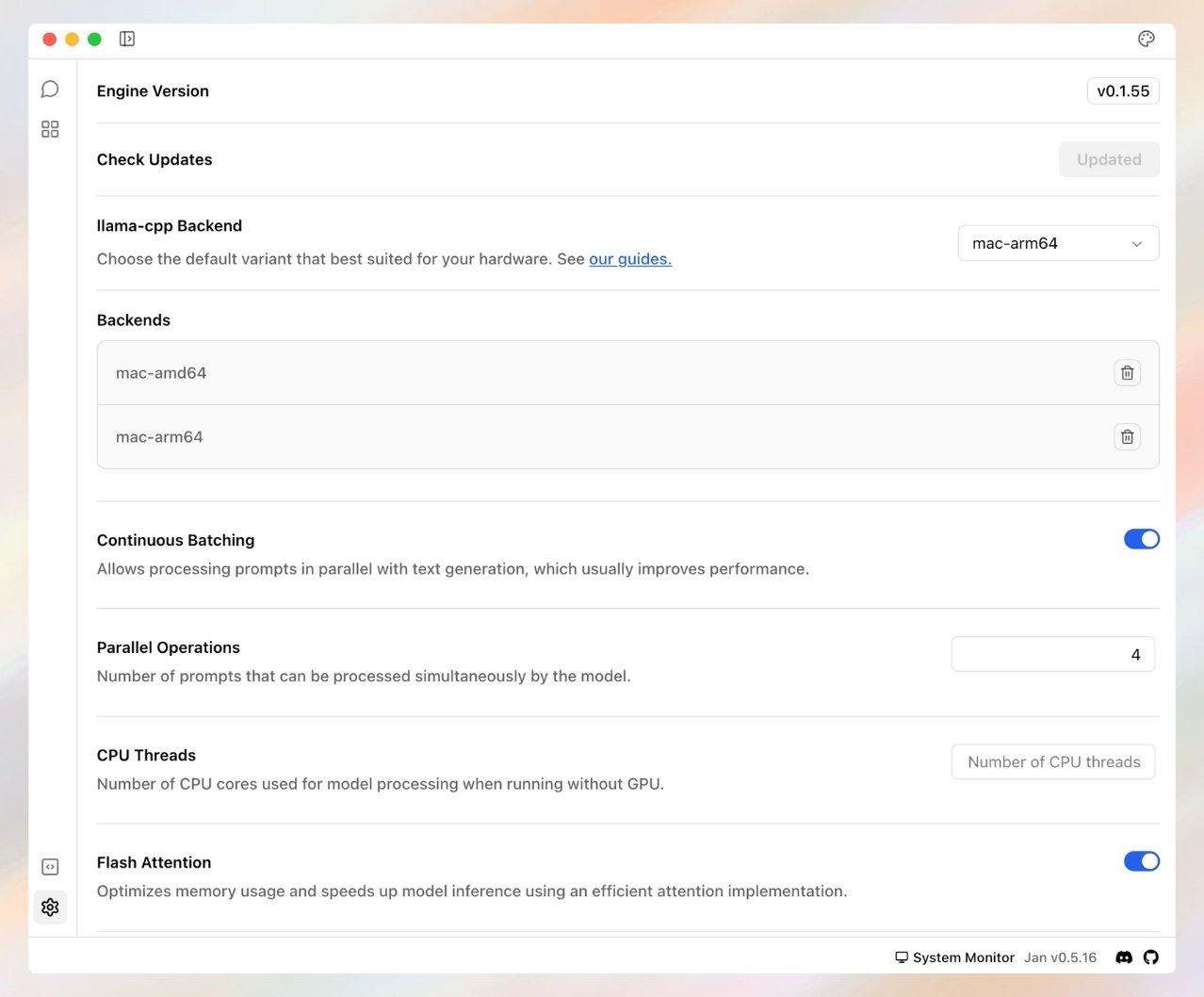Screen dimensions: 1204x997
Task: Open Jan's GitHub repository
Action: pos(1150,957)
